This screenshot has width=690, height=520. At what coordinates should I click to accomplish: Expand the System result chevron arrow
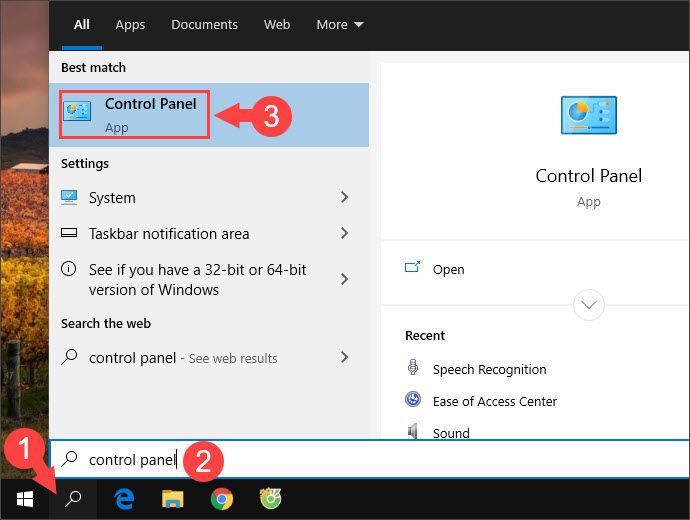coord(344,198)
